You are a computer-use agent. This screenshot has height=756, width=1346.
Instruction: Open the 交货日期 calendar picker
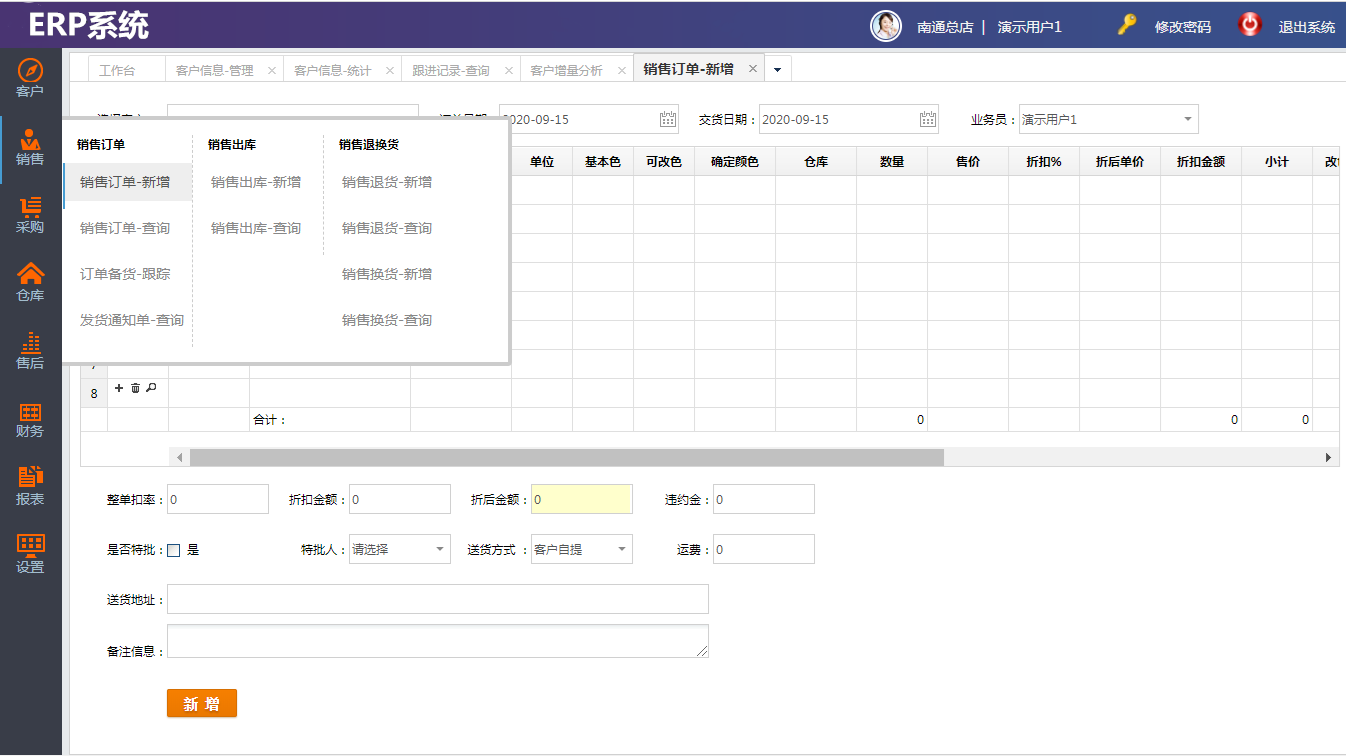[928, 119]
